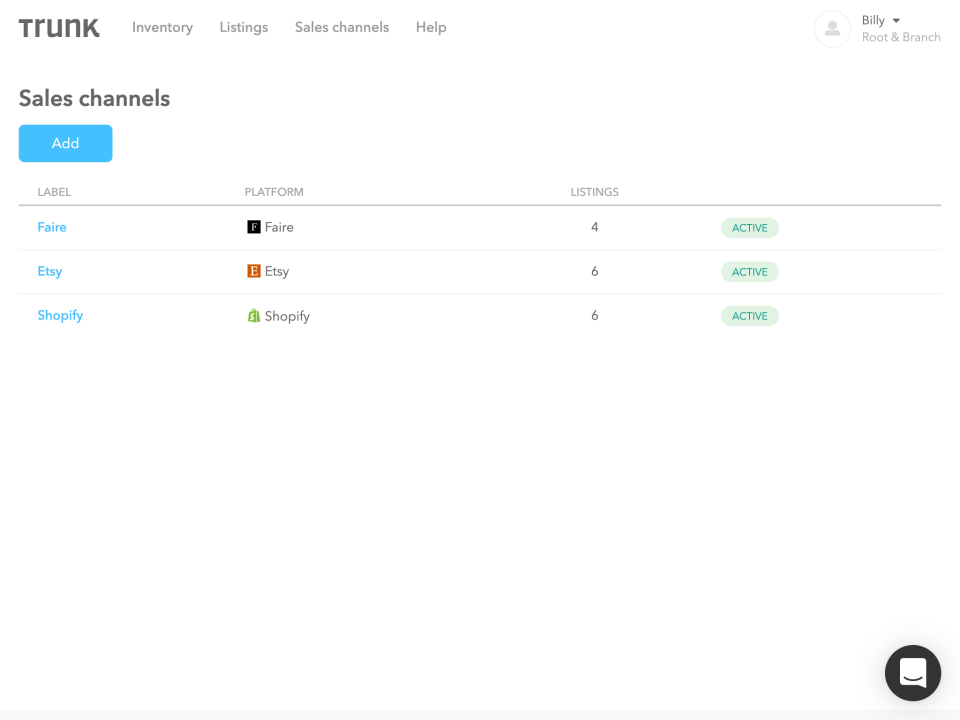Viewport: 960px width, 720px height.
Task: Click the Listings column header
Action: click(x=595, y=192)
